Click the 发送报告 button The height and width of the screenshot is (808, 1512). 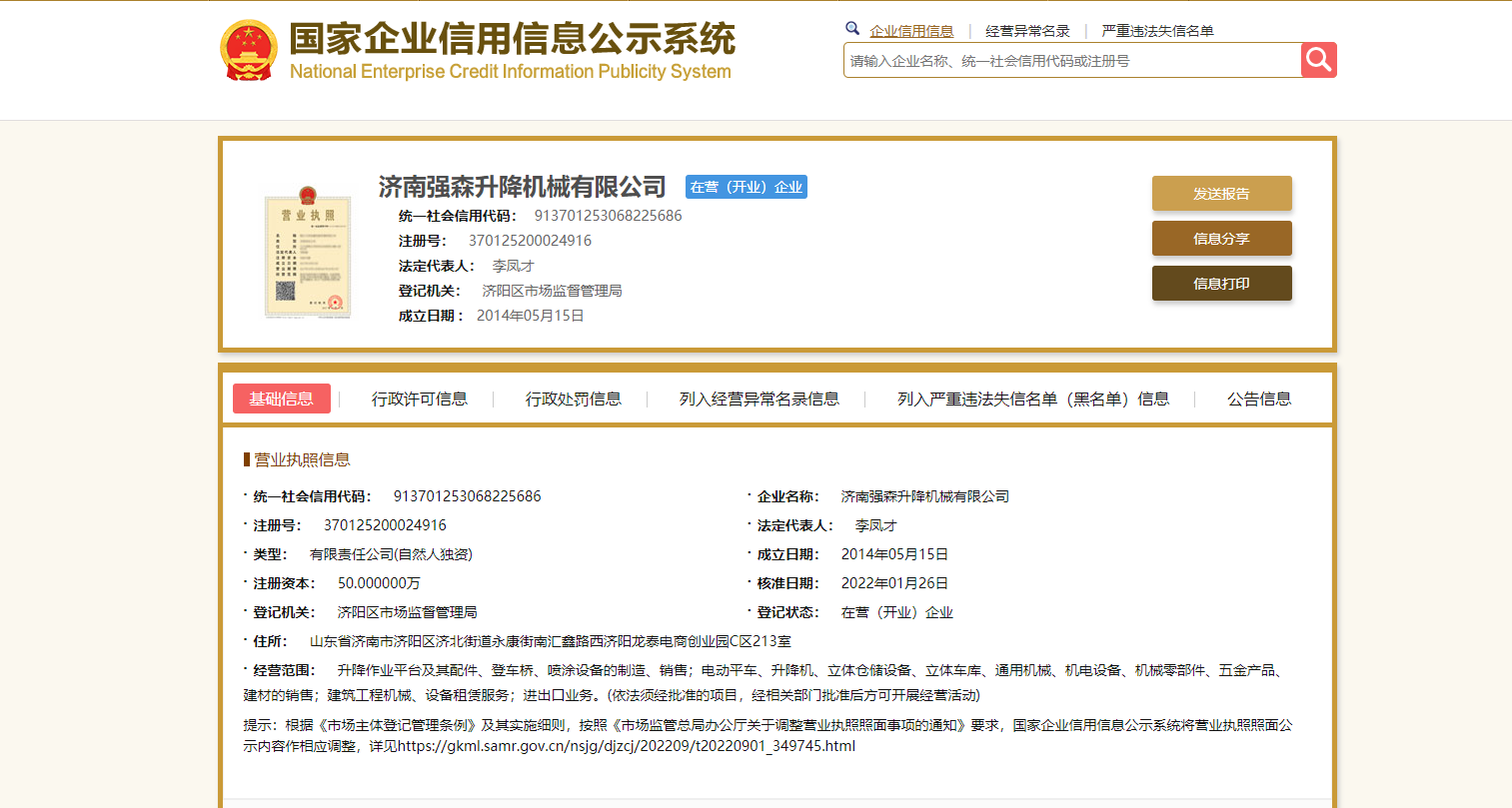pyautogui.click(x=1221, y=194)
